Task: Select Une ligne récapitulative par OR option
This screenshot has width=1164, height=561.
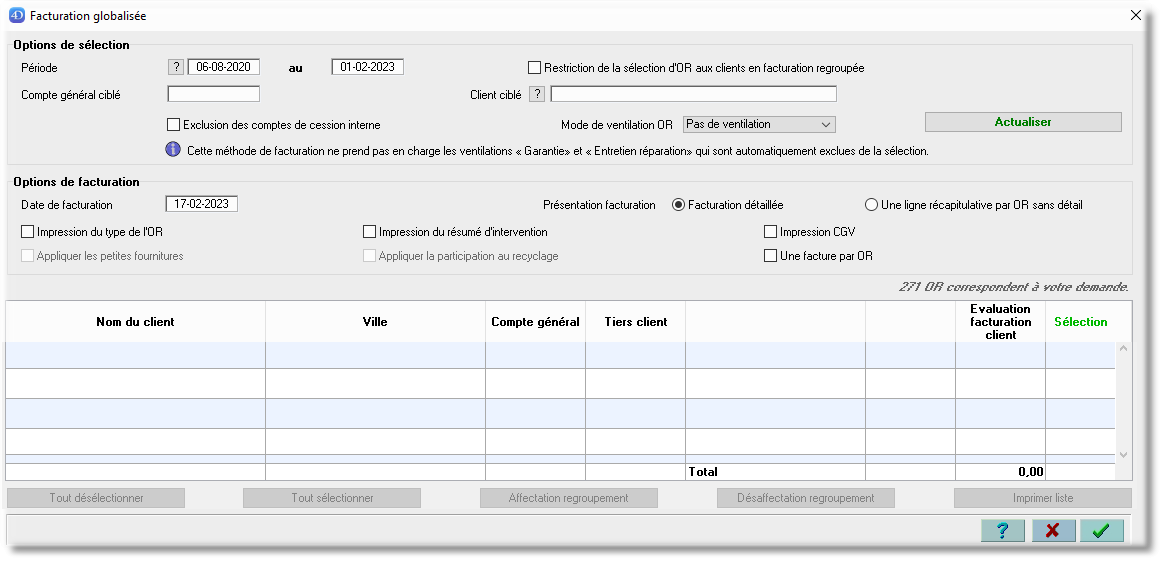Action: 872,205
